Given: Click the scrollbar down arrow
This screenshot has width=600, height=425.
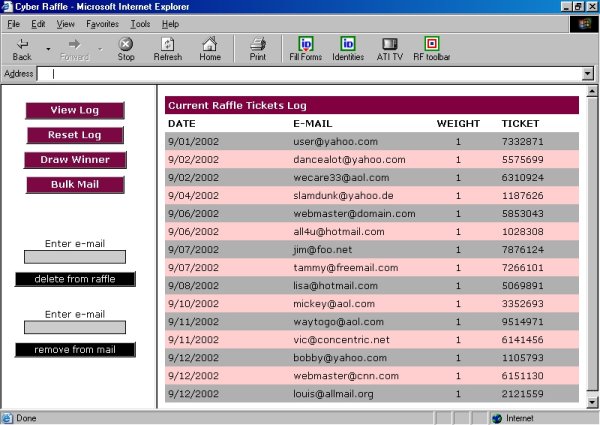Looking at the screenshot, I should (x=592, y=401).
